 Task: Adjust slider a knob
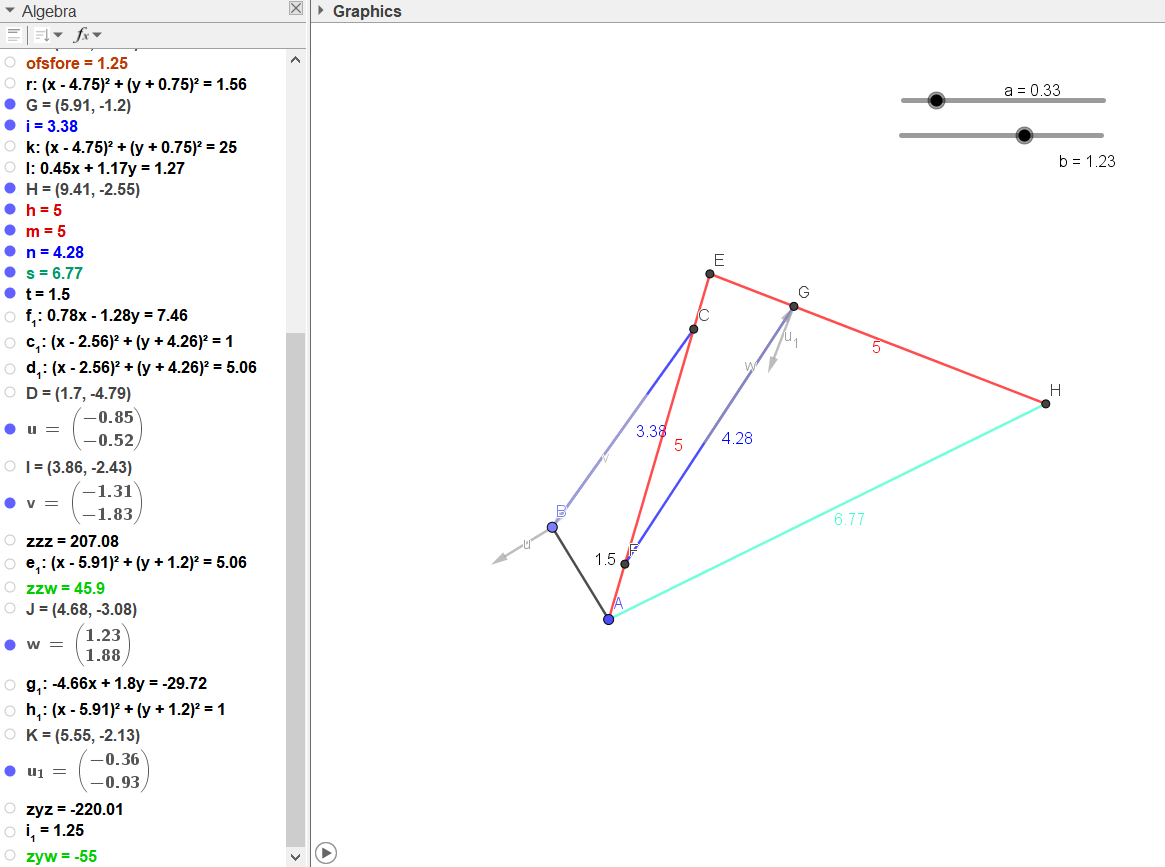pyautogui.click(x=936, y=100)
